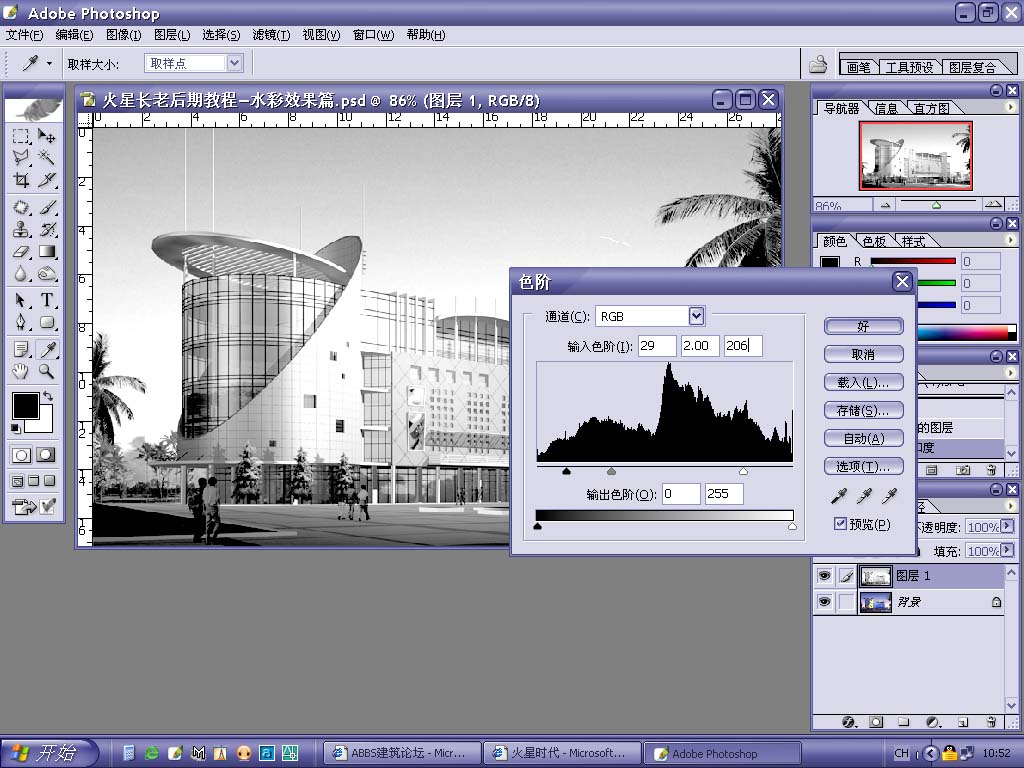
Task: Pick the white point eyedropper in Levels
Action: point(889,496)
